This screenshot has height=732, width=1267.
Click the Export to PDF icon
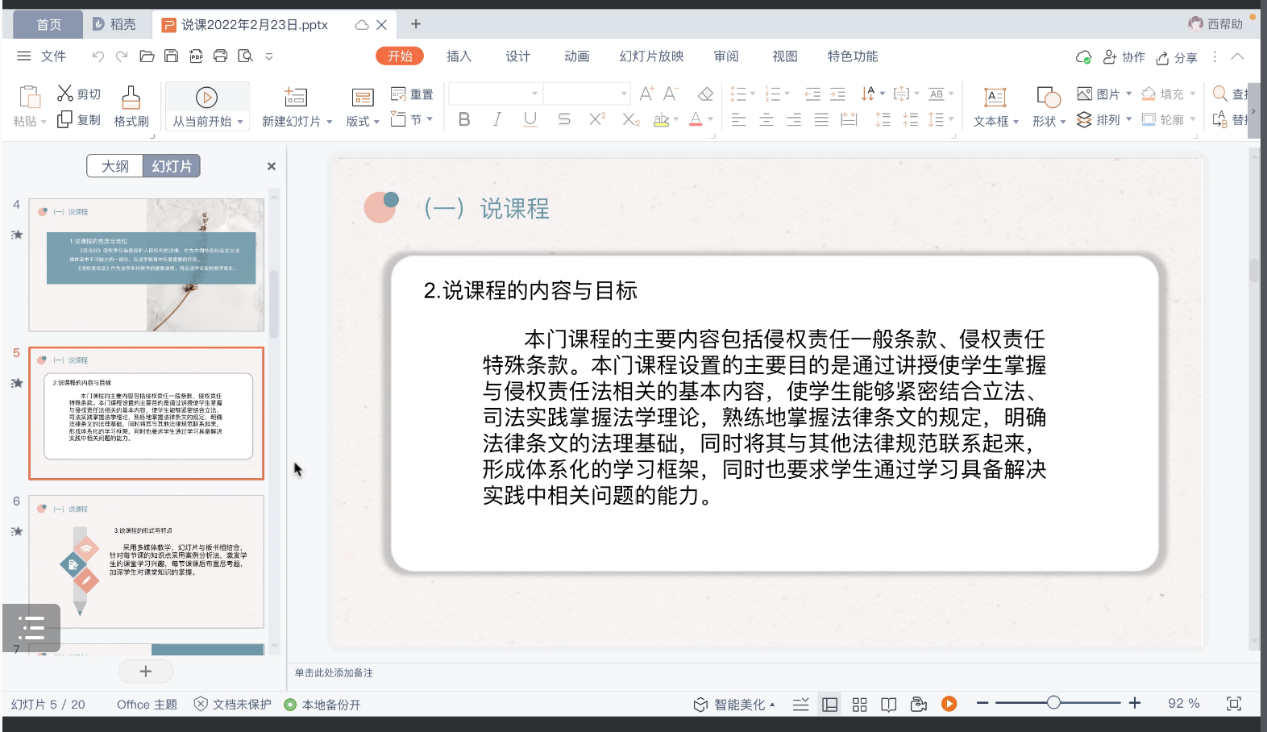(196, 56)
